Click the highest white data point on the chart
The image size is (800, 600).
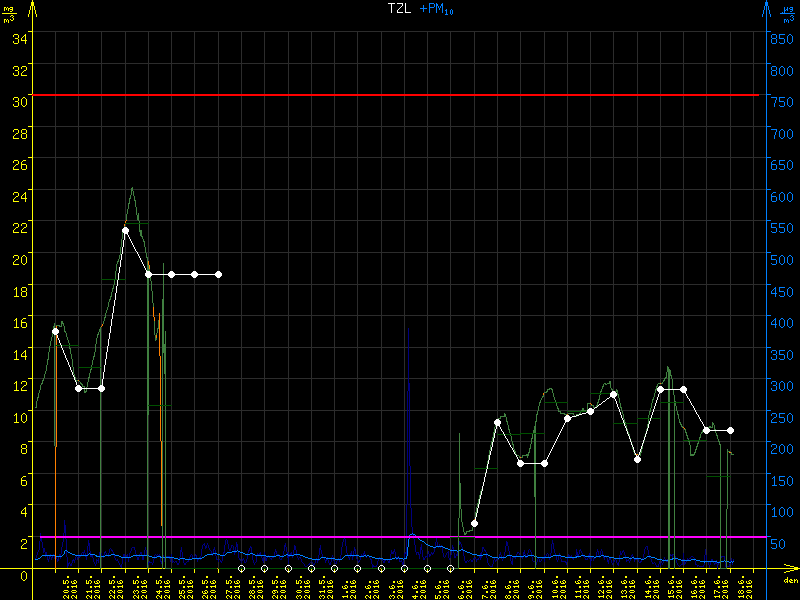pyautogui.click(x=125, y=230)
